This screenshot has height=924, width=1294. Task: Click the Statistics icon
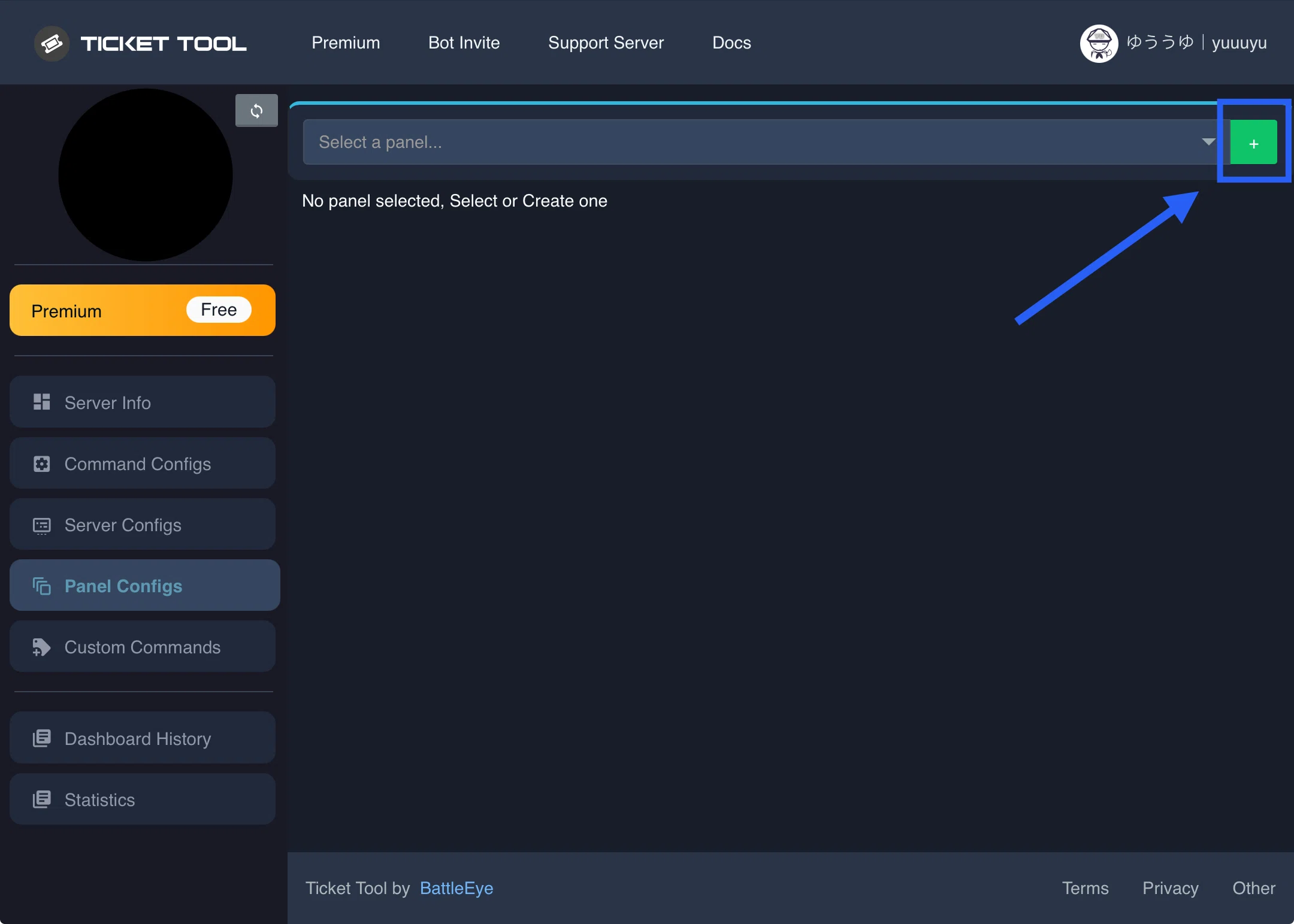pos(41,799)
